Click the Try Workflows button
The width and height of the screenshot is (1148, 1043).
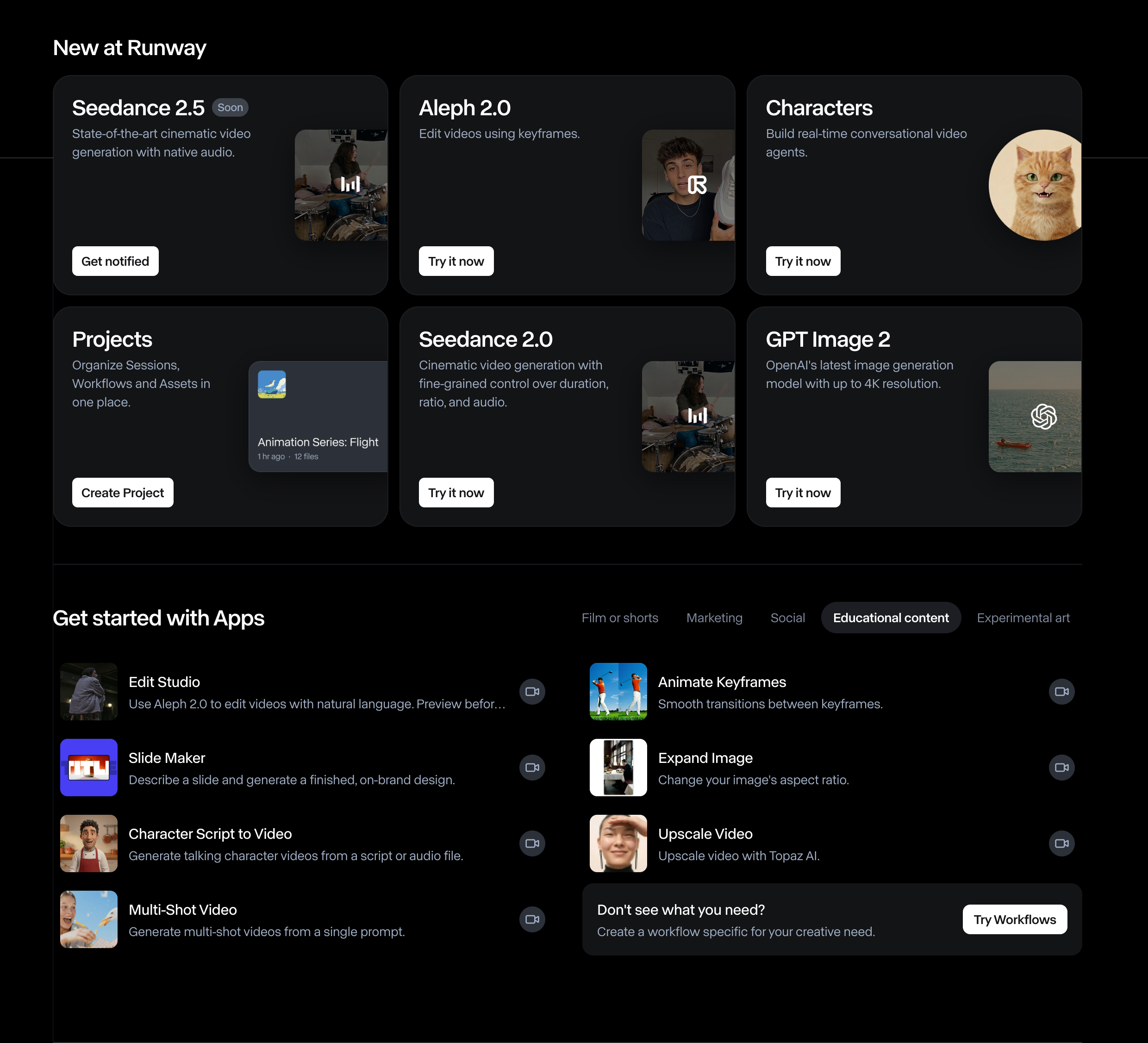click(1015, 919)
